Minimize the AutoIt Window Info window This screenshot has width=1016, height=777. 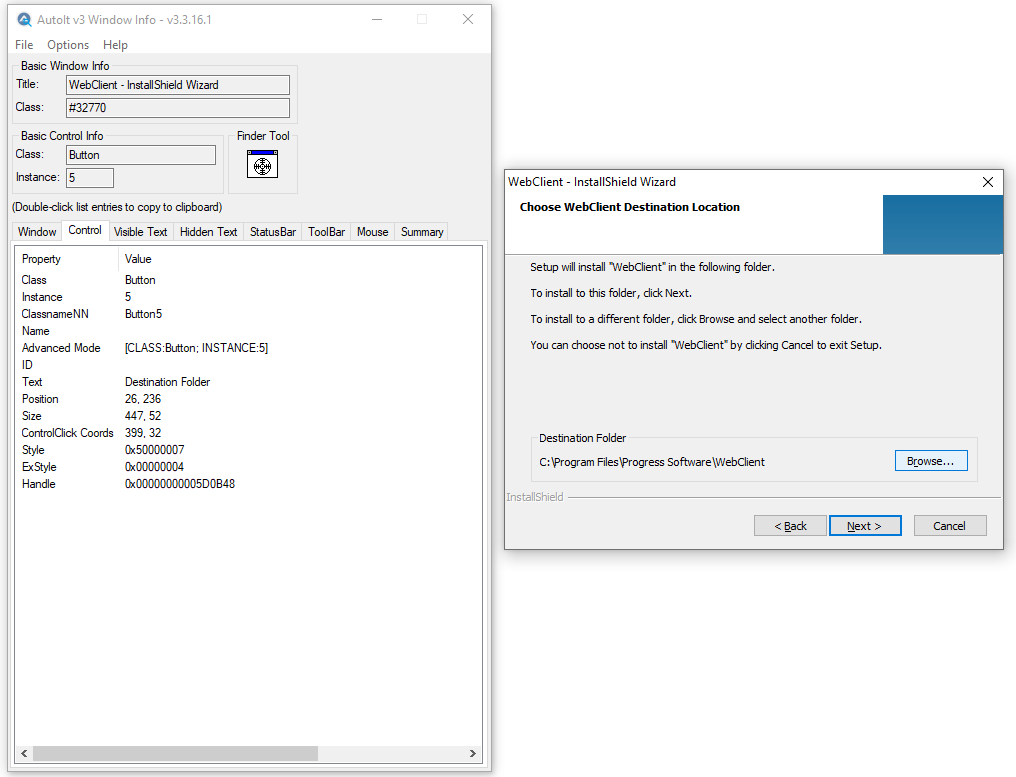377,19
